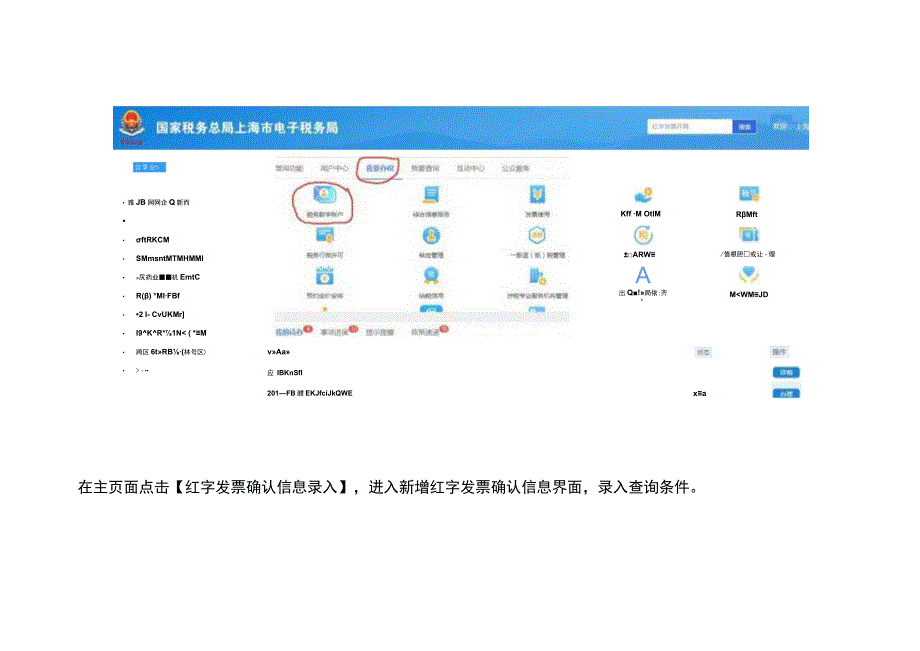Open the 核定管理 management icon
Image resolution: width=920 pixels, height=651 pixels.
(431, 235)
